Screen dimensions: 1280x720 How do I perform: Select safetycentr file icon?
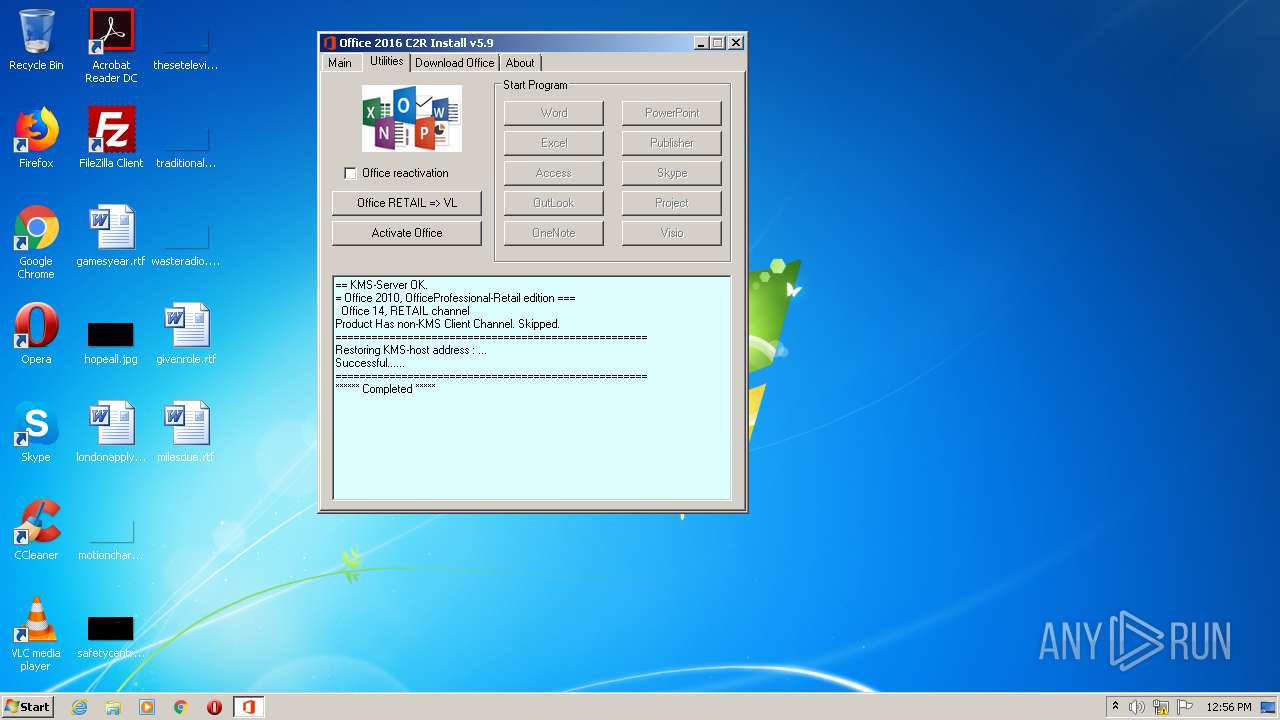pyautogui.click(x=111, y=636)
